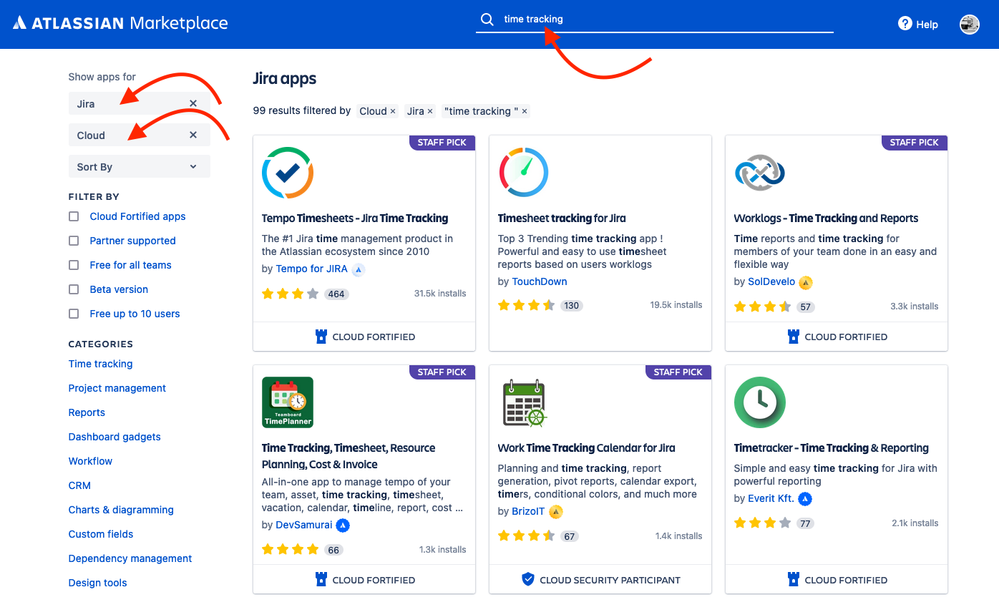The height and width of the screenshot is (603, 999).
Task: Click the Timesheet tracking gauge logo
Action: pyautogui.click(x=524, y=172)
